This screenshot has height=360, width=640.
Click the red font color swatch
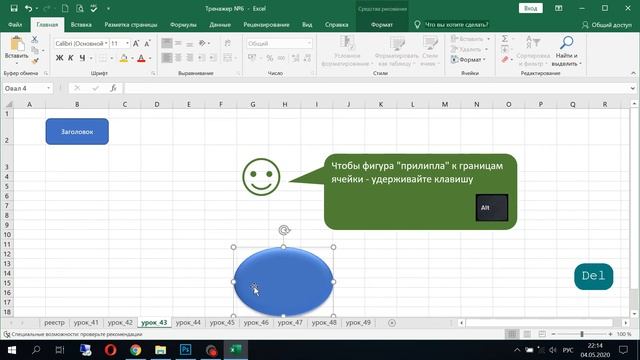(x=141, y=58)
